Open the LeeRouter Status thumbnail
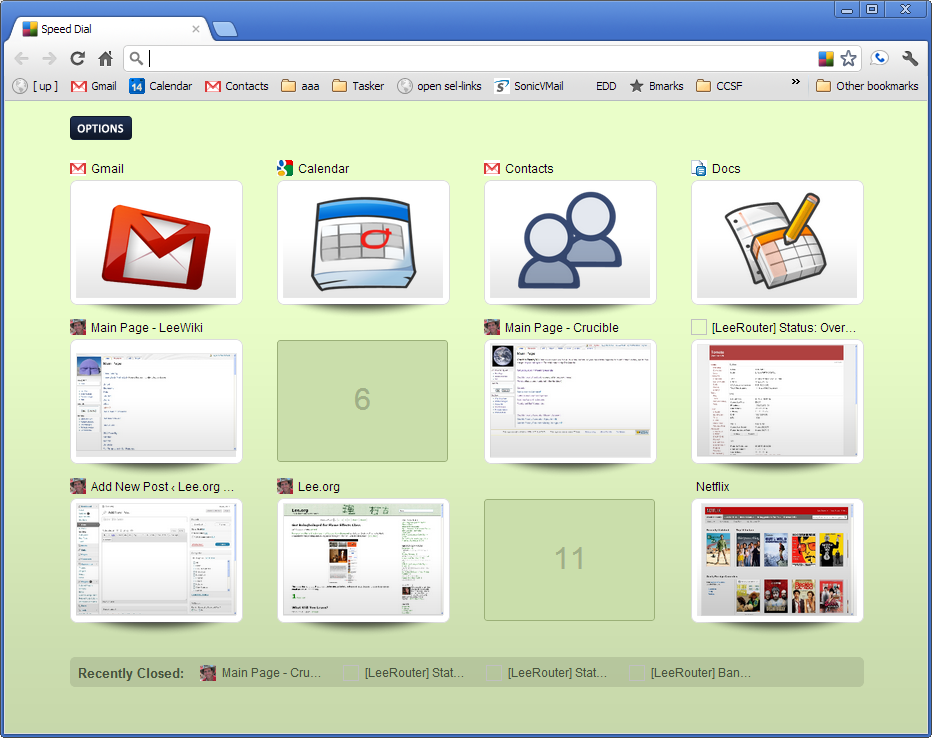 tap(777, 401)
